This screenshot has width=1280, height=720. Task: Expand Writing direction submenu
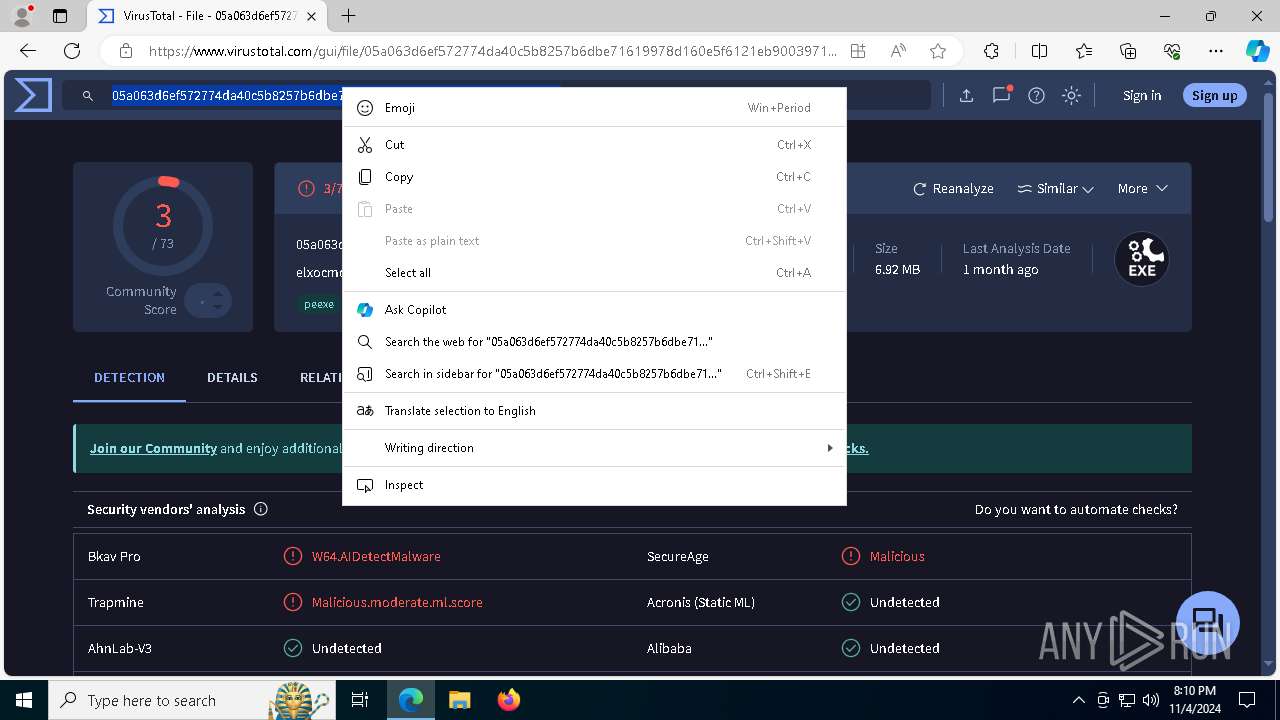[594, 448]
